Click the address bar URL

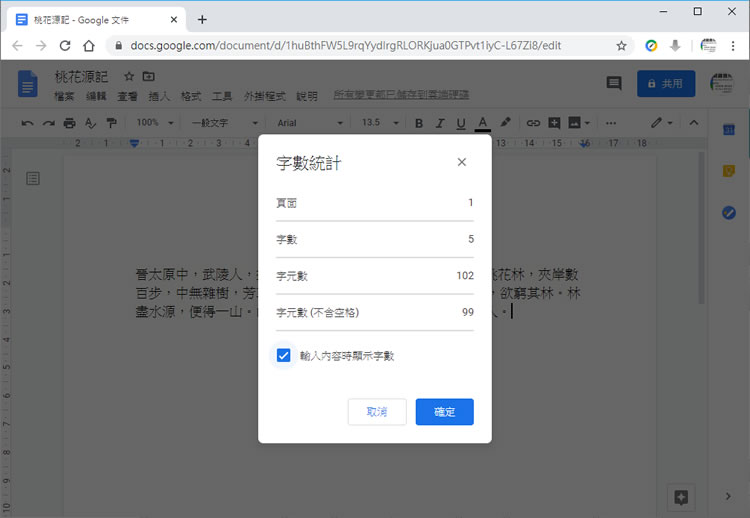point(345,46)
